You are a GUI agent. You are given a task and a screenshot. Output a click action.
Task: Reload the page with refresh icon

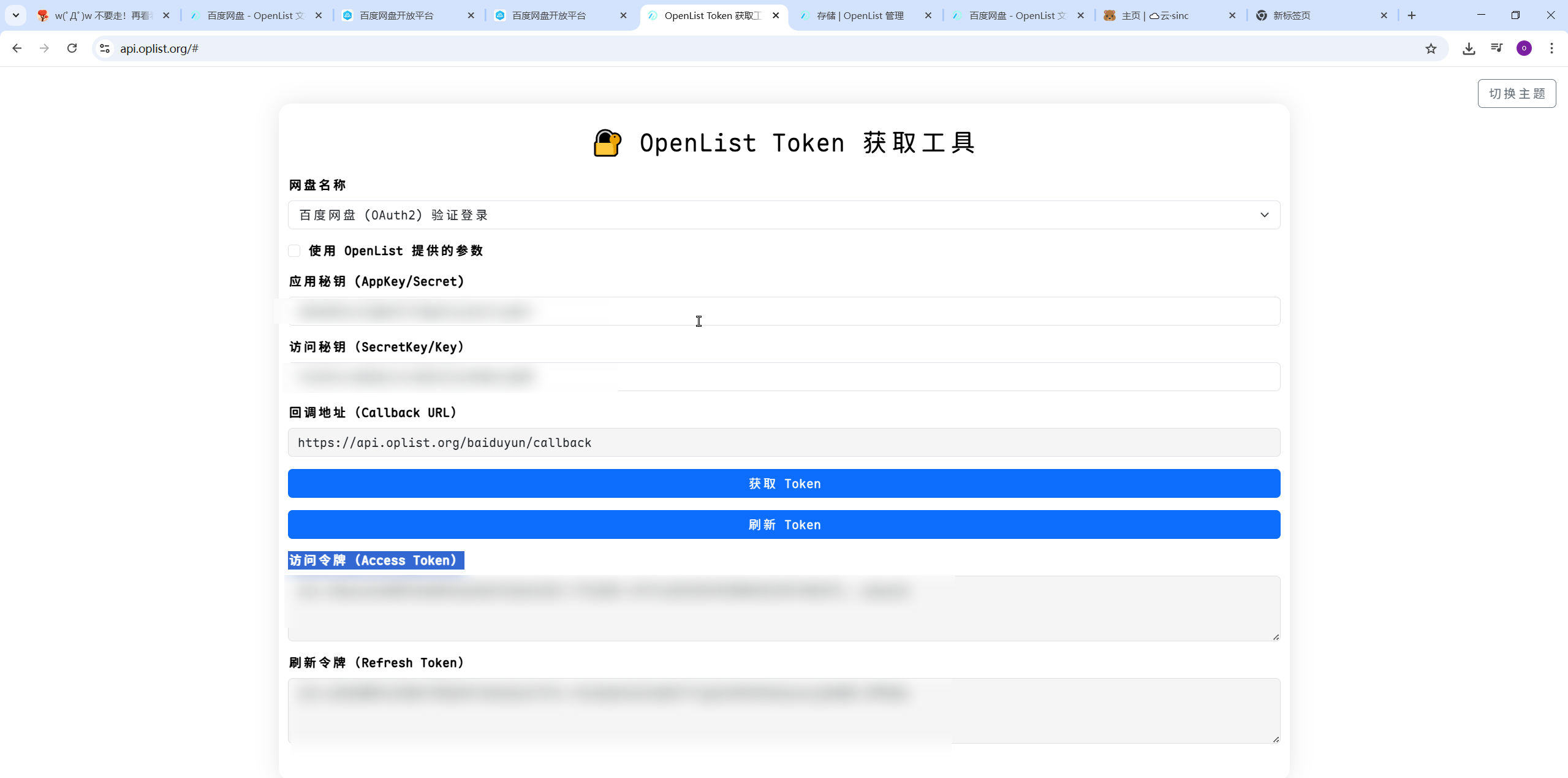tap(72, 48)
